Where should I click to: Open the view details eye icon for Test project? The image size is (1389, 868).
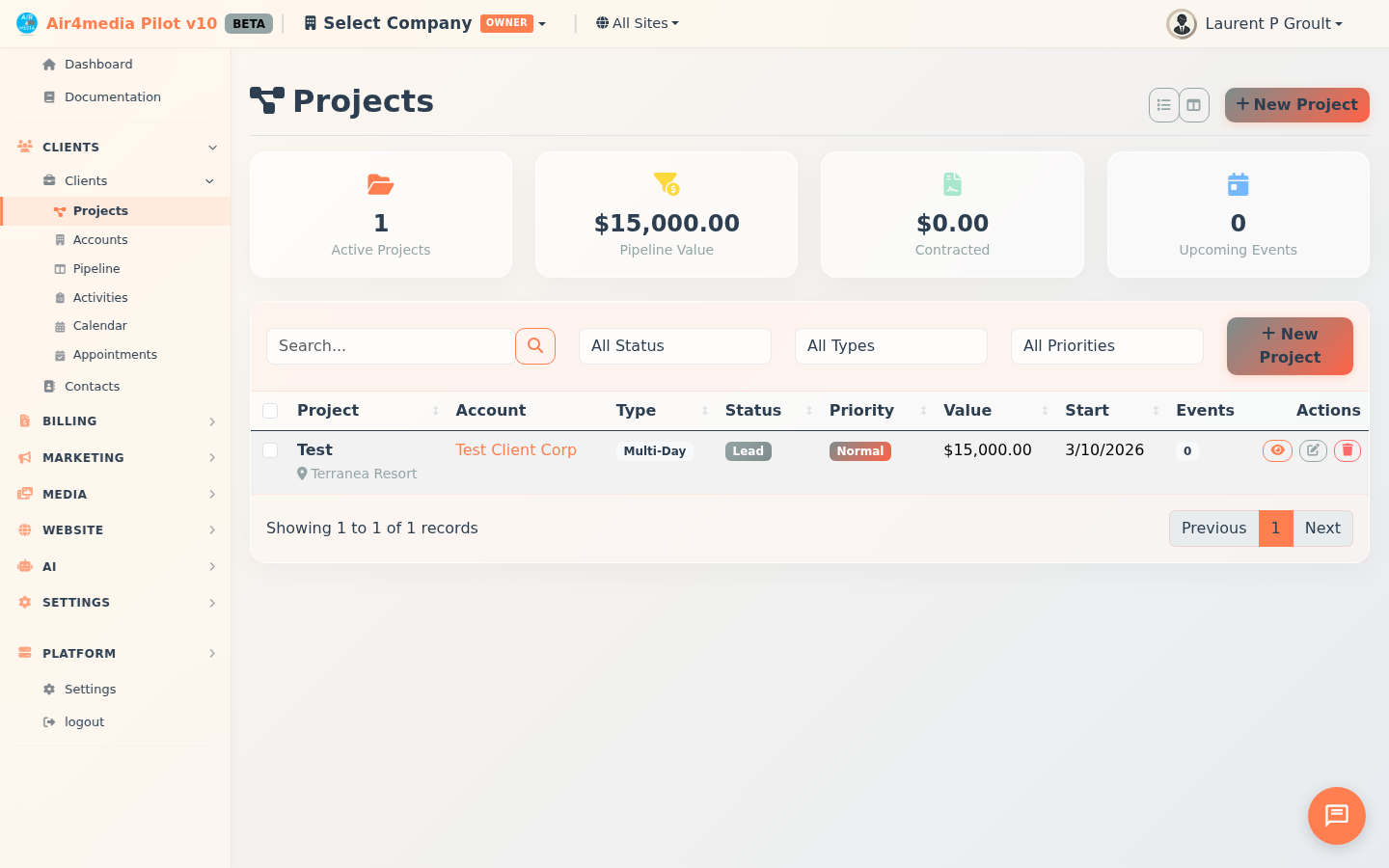[1277, 450]
